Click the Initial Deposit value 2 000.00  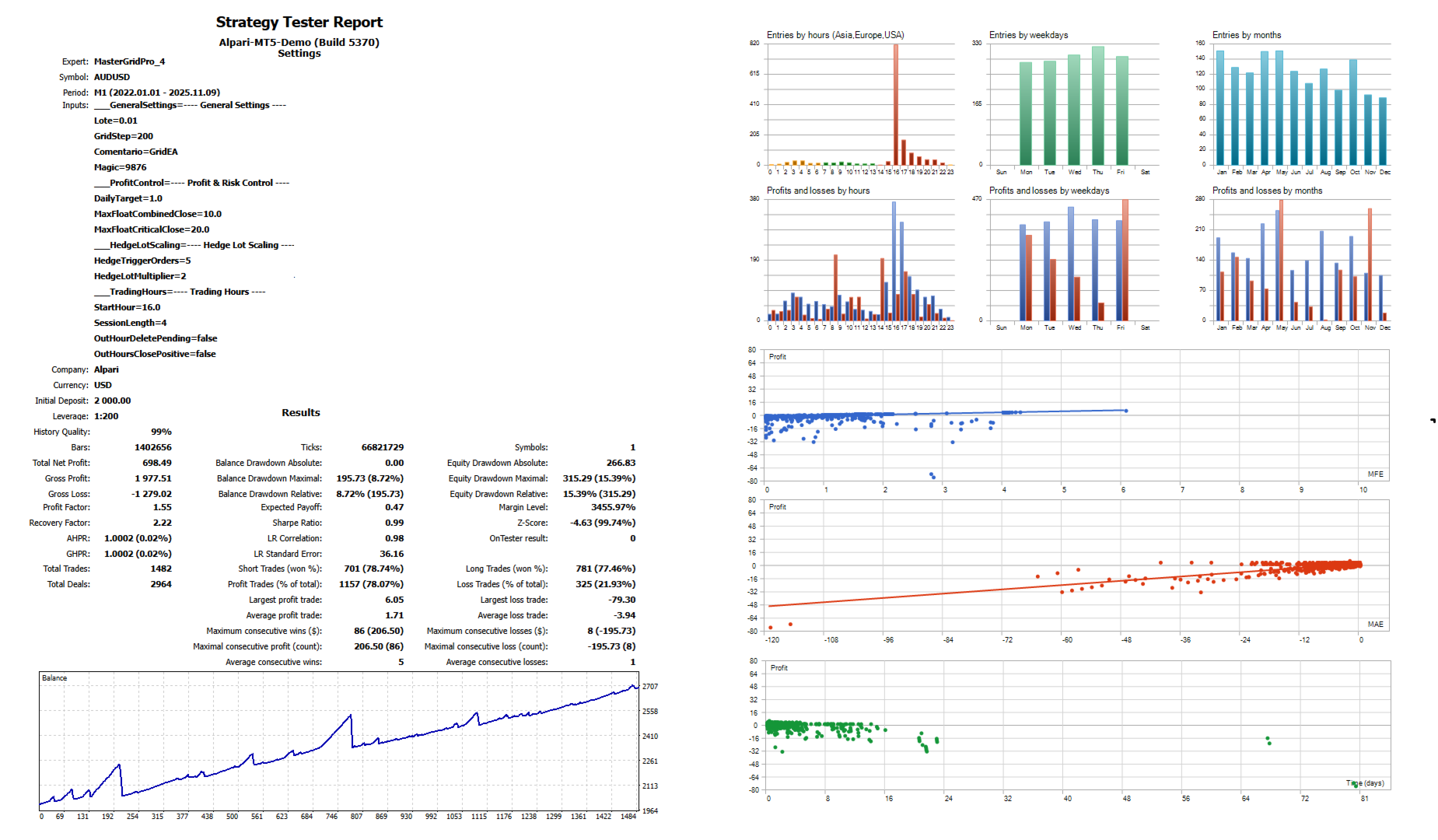(x=113, y=401)
